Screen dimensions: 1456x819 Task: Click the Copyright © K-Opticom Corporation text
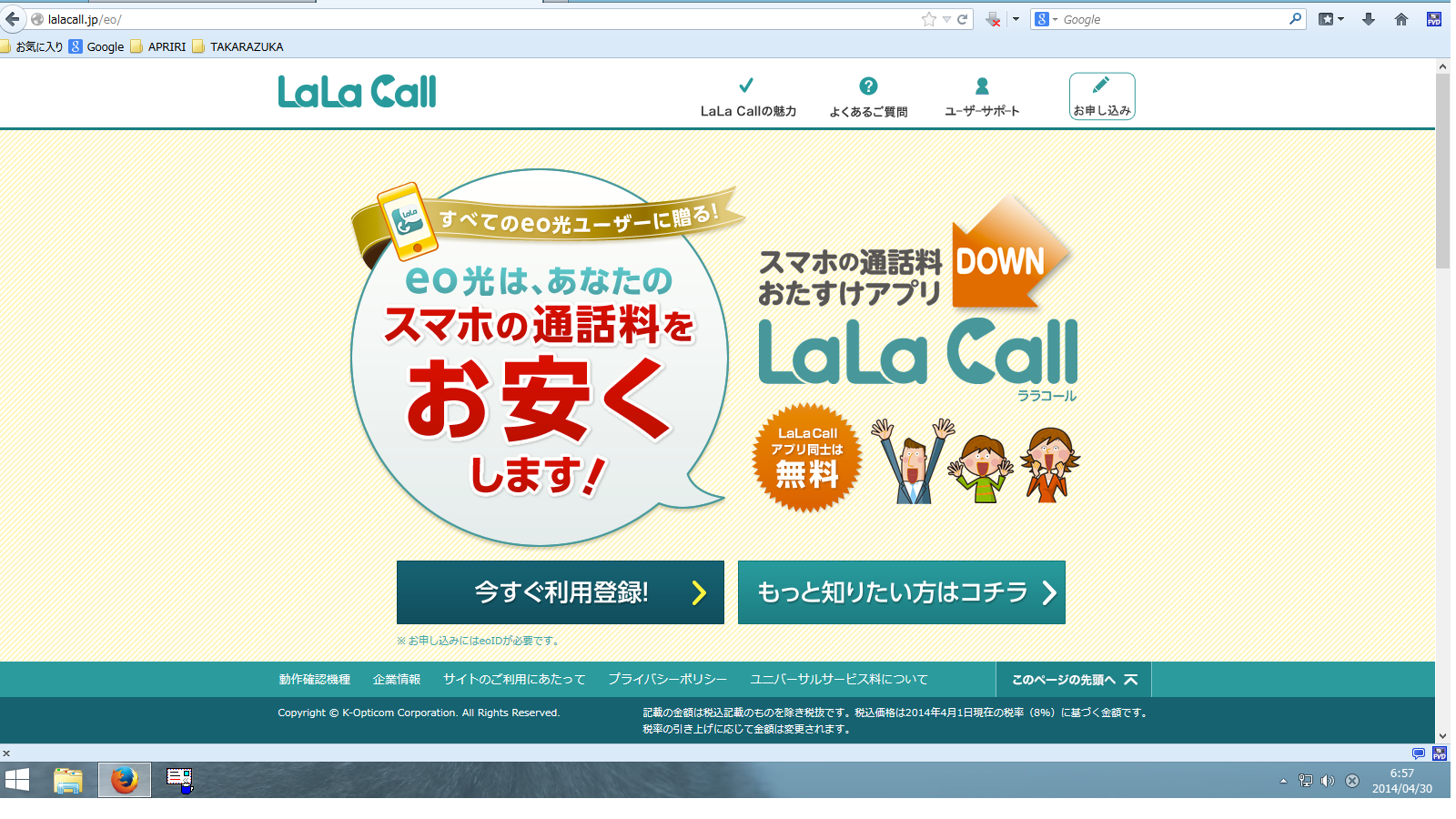coord(419,713)
